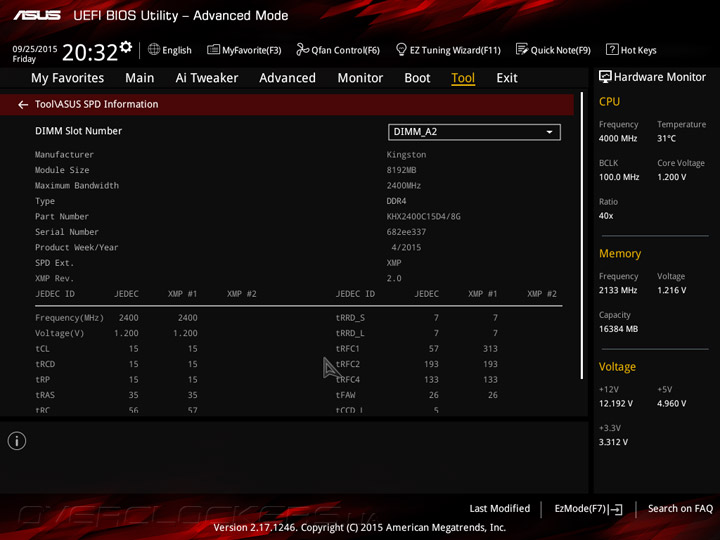This screenshot has height=540, width=720.
Task: Click the 2133 MHz memory frequency
Action: point(618,290)
